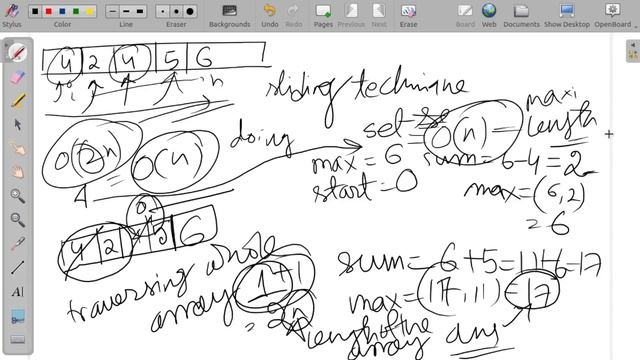Open the OpenBoard menu

pyautogui.click(x=613, y=15)
